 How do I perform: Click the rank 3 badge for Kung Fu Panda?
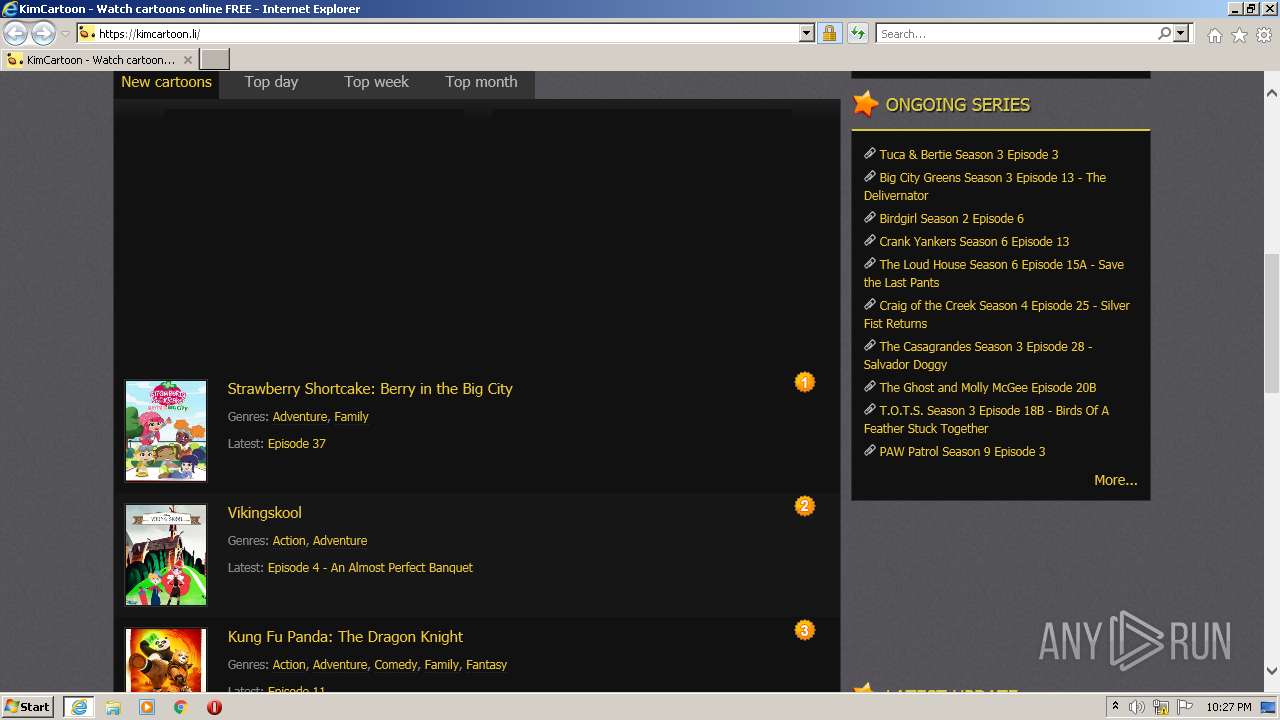[x=805, y=630]
